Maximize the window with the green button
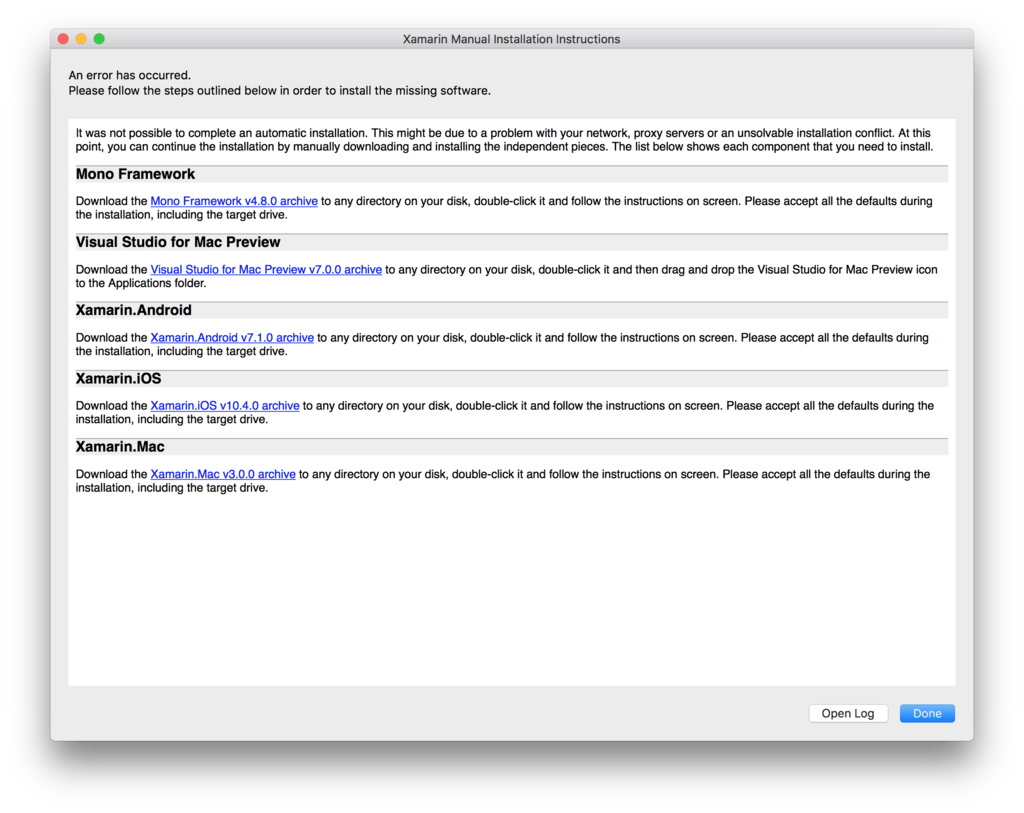The image size is (1024, 813). pyautogui.click(x=99, y=39)
